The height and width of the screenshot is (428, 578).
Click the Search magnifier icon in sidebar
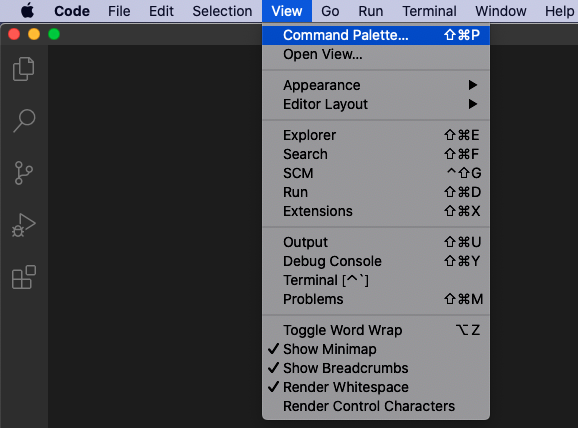[x=24, y=121]
